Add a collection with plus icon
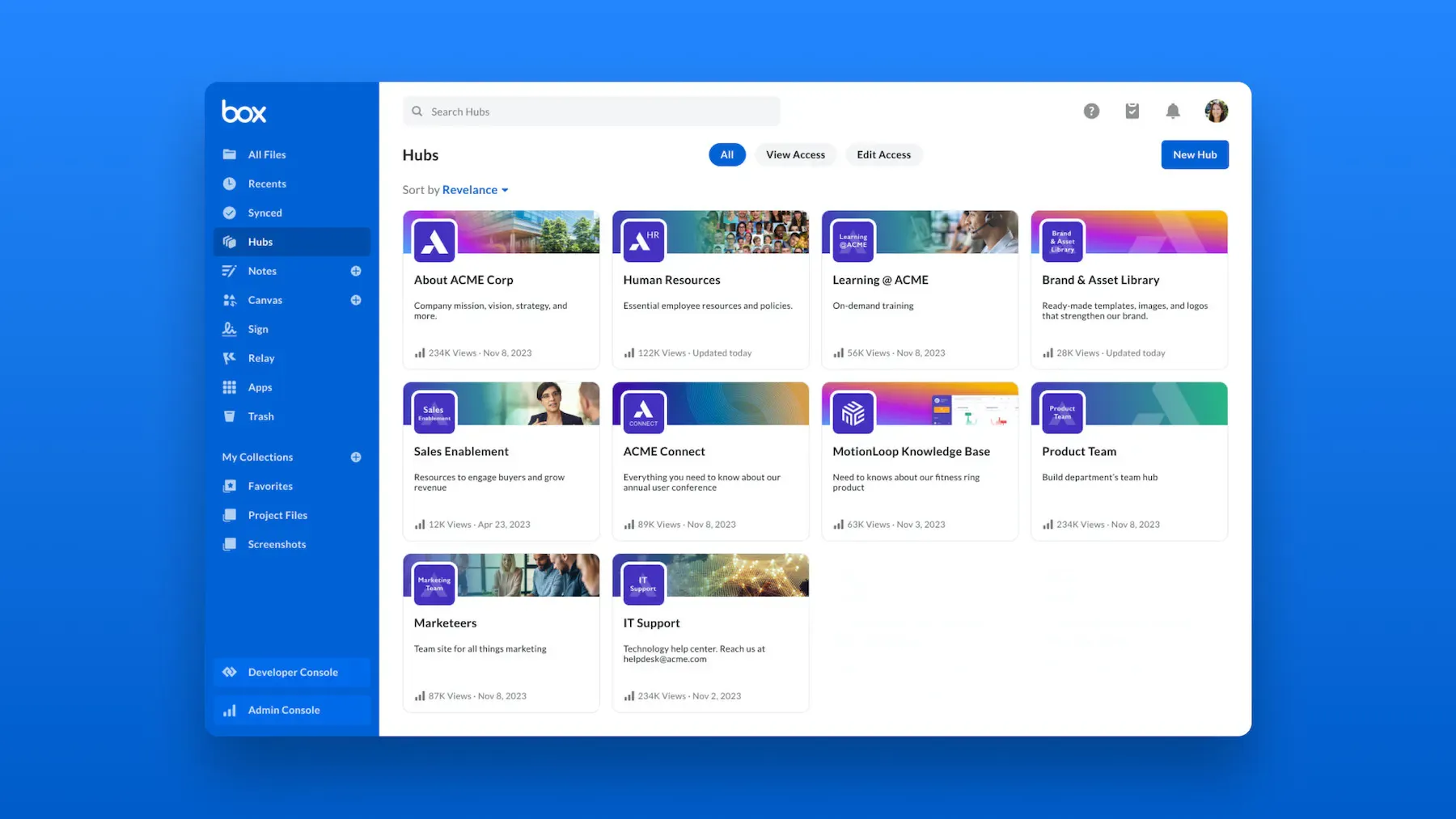The height and width of the screenshot is (819, 1456). click(356, 458)
